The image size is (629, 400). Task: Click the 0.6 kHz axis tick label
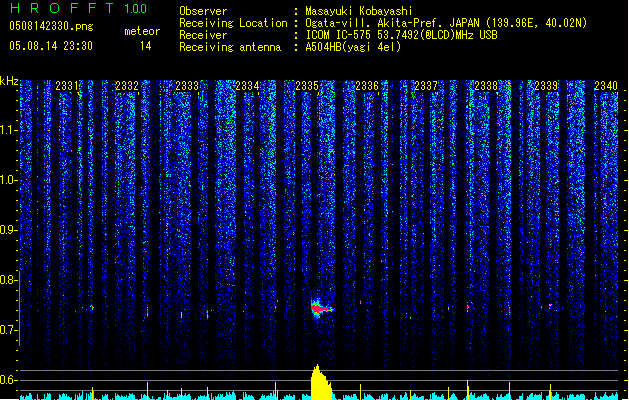pos(8,380)
